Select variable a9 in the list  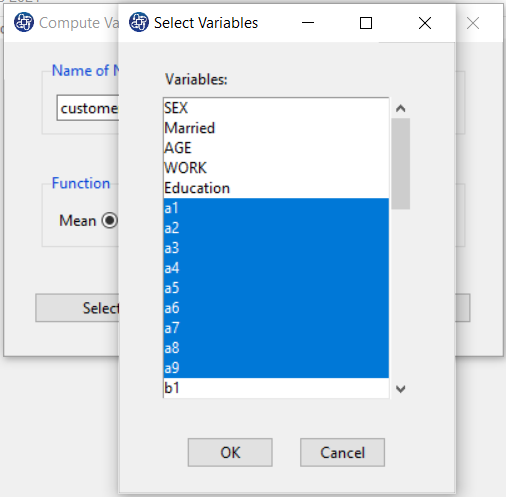click(276, 368)
